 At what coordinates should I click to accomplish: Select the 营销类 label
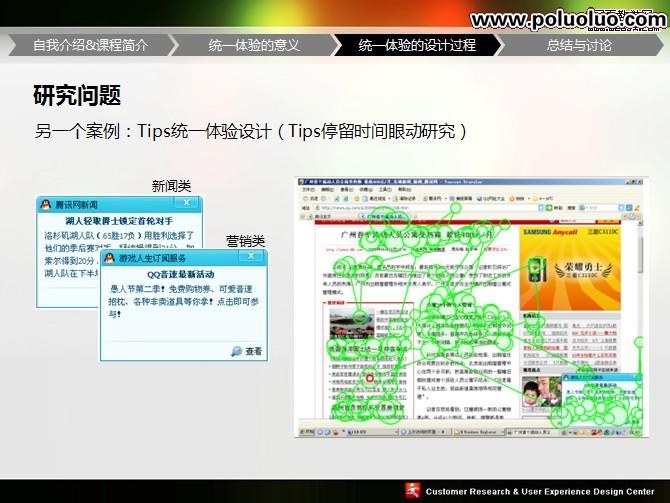click(x=246, y=241)
